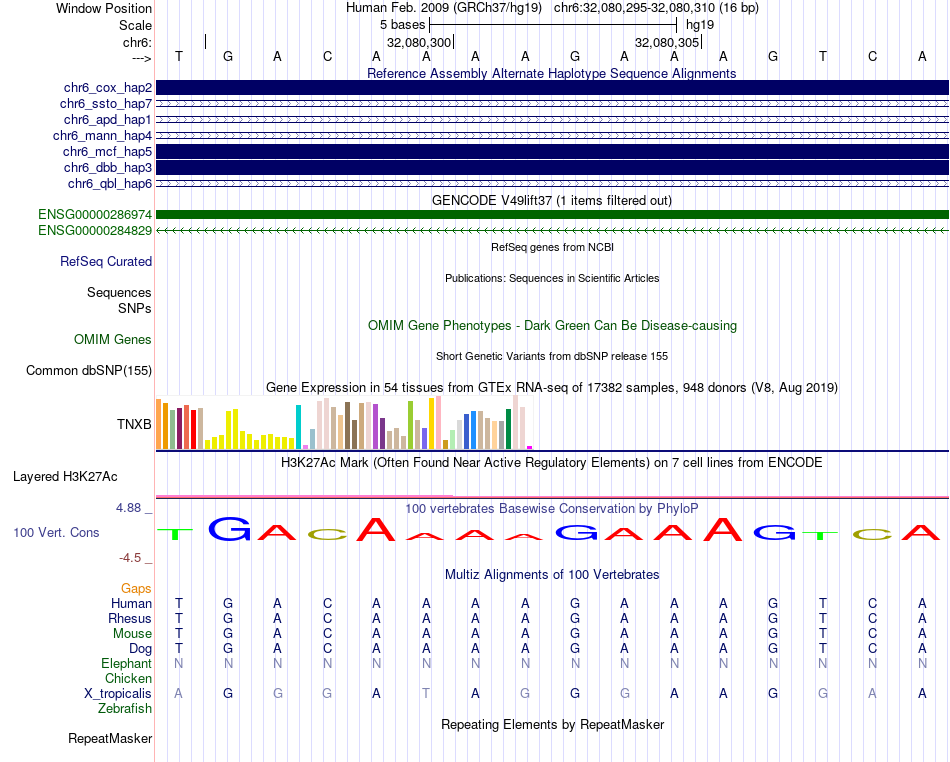The height and width of the screenshot is (762, 950).
Task: Click the RefSeq Curated track label
Action: click(106, 262)
